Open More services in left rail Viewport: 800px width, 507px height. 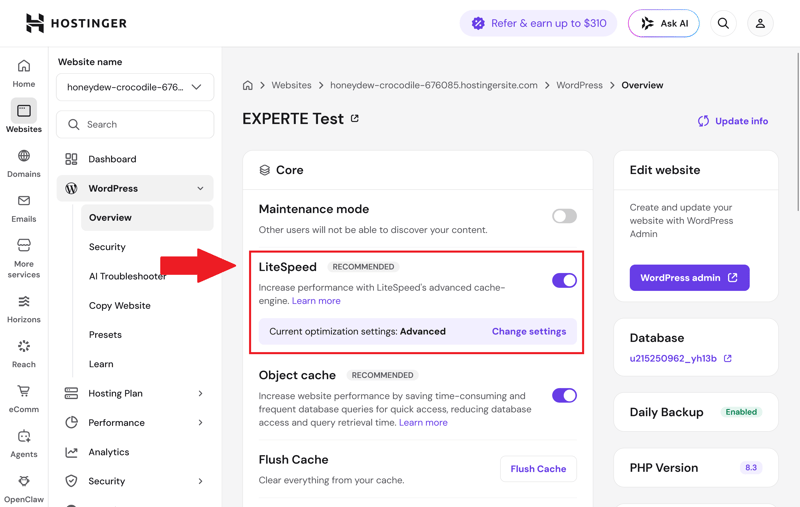(x=24, y=258)
